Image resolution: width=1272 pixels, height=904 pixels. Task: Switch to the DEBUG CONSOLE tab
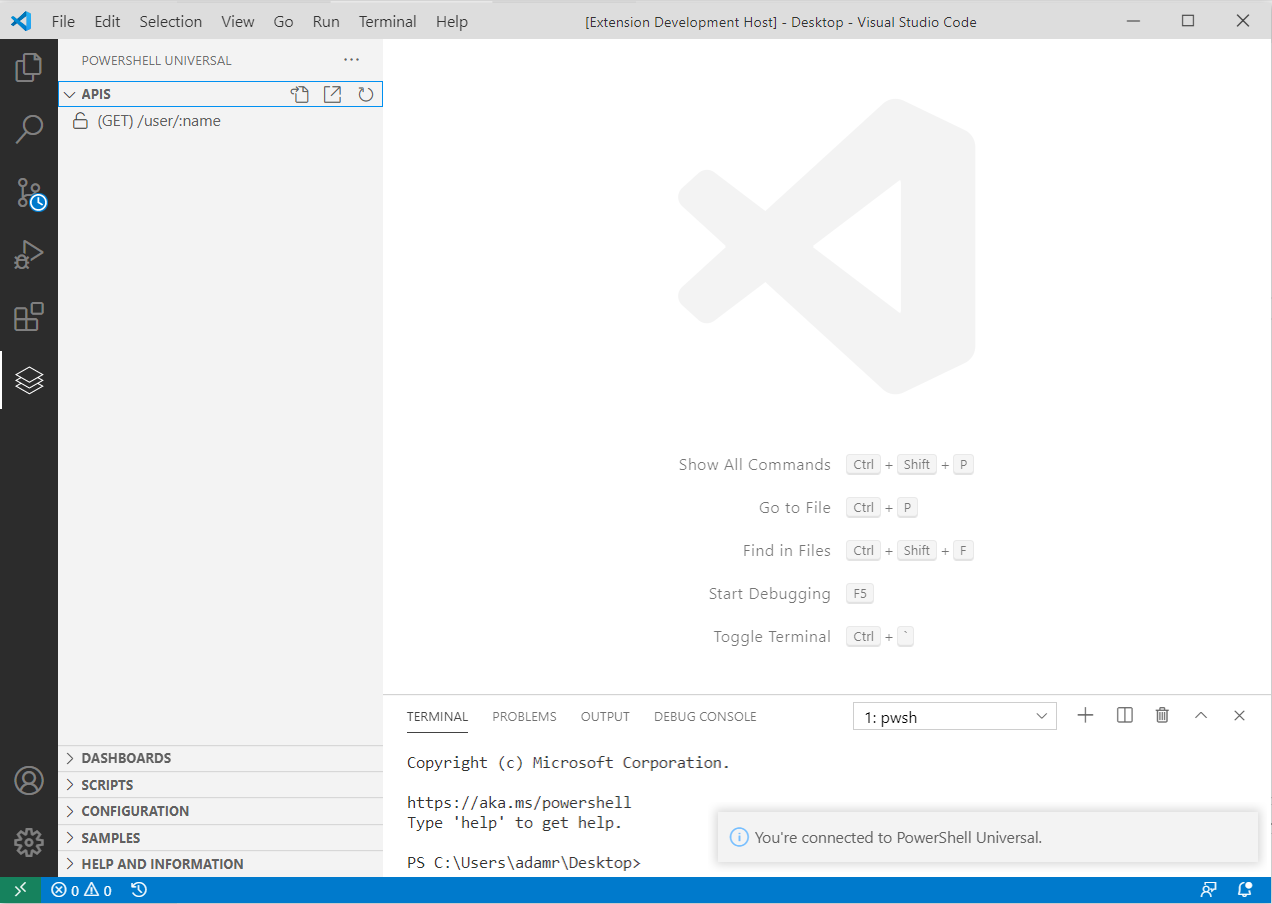pos(705,716)
